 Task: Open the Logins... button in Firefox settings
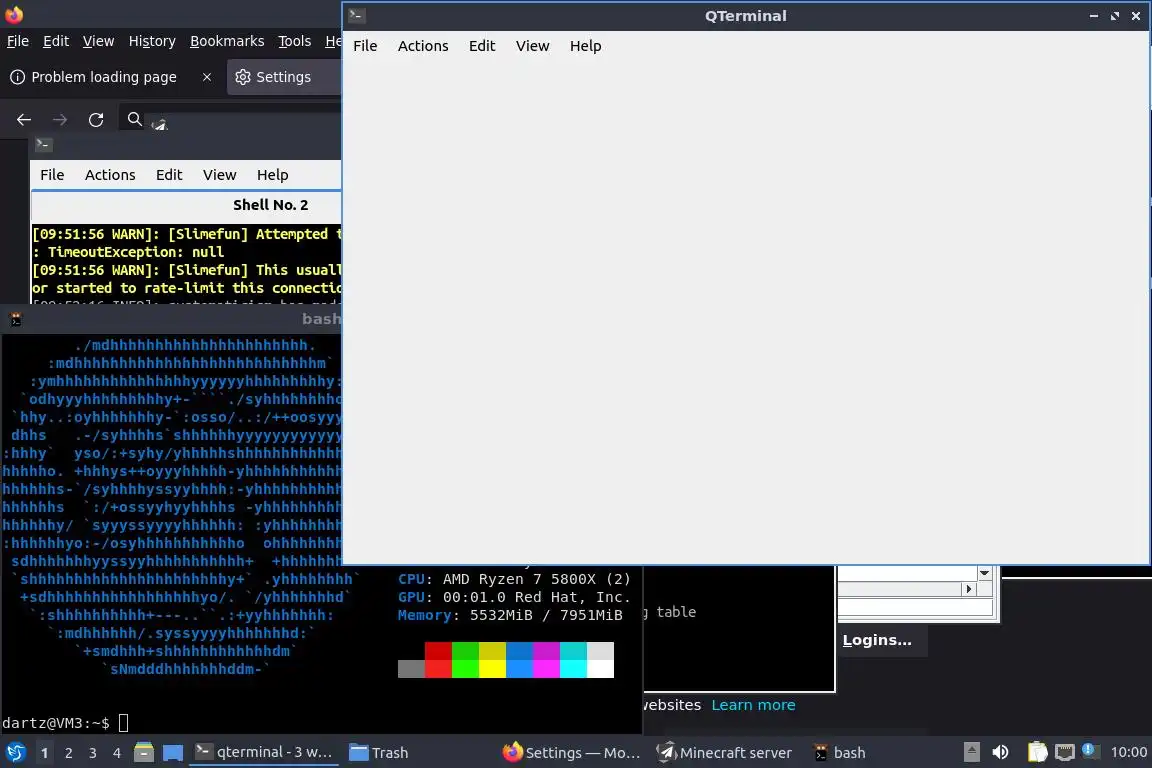click(877, 640)
